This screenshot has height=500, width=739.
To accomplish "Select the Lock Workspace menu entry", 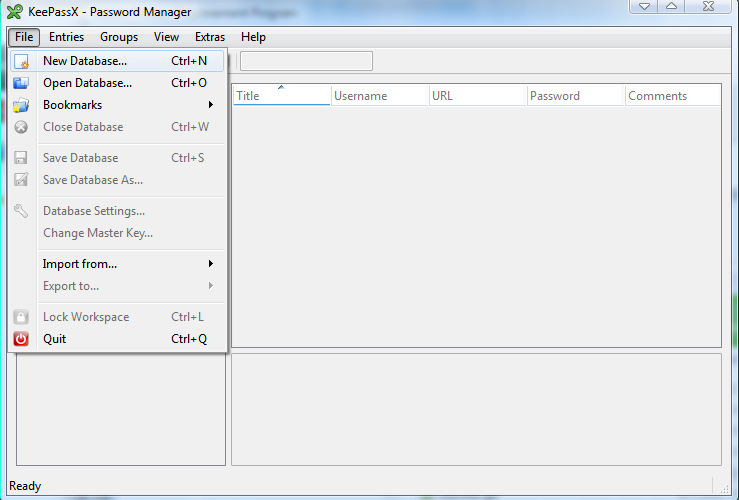I will point(117,317).
